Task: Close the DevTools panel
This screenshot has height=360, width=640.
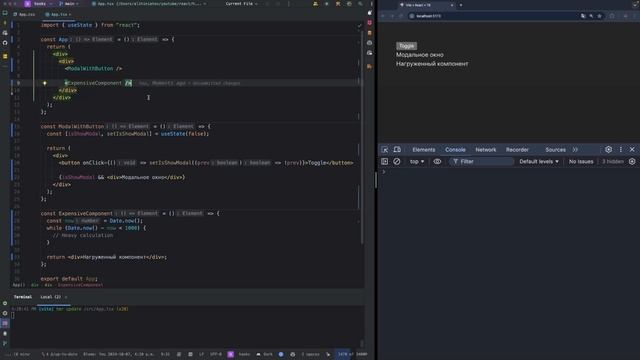Action: click(632, 149)
